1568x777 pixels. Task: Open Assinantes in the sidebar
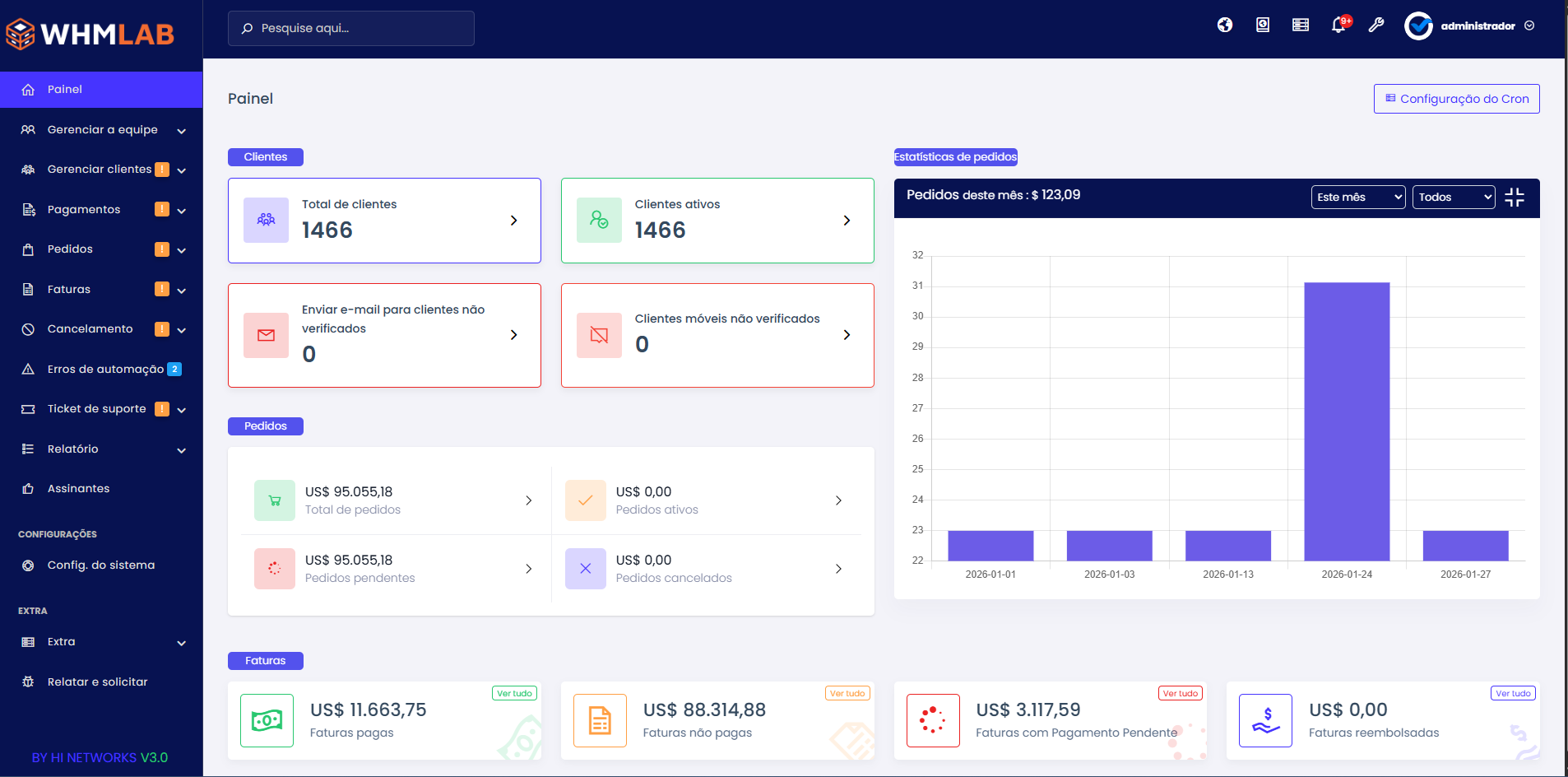click(x=78, y=489)
